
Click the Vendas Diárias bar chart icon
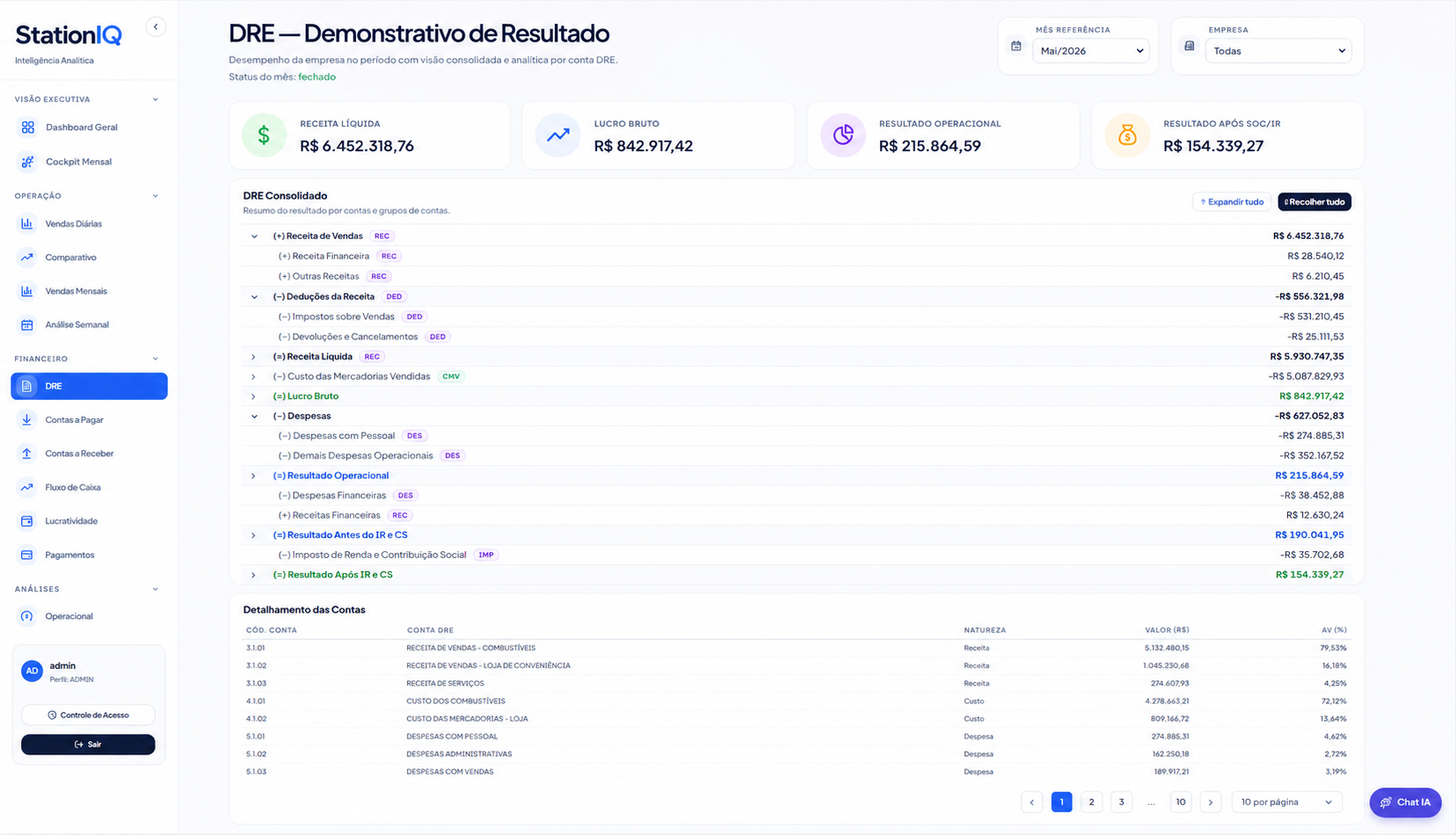click(27, 224)
